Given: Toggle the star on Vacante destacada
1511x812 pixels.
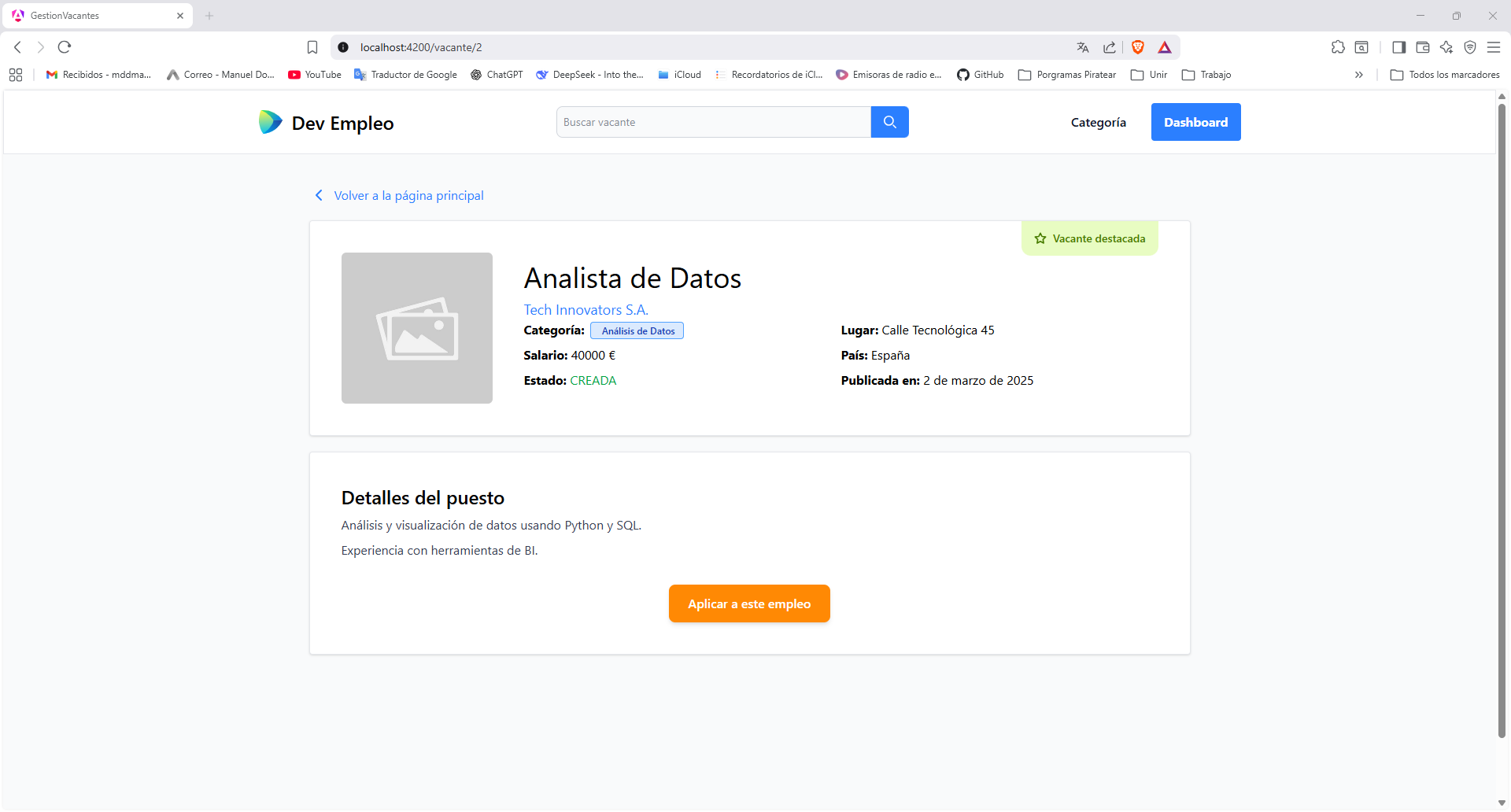Looking at the screenshot, I should click(1040, 238).
